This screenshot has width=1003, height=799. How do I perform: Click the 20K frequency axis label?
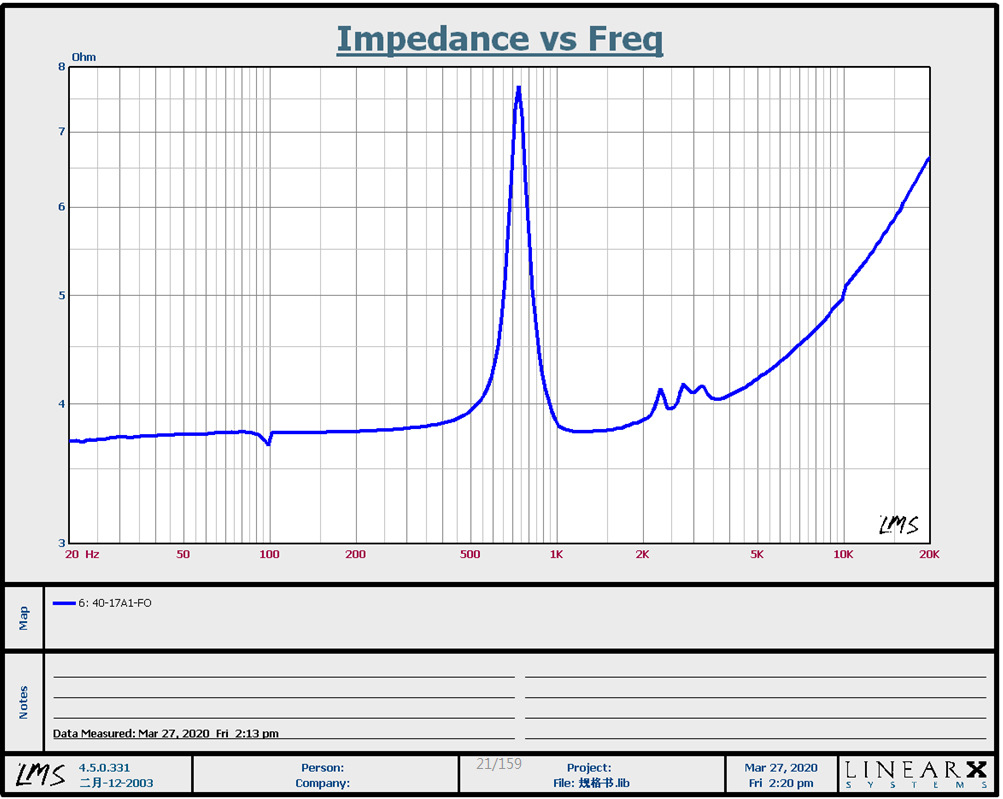coord(929,554)
